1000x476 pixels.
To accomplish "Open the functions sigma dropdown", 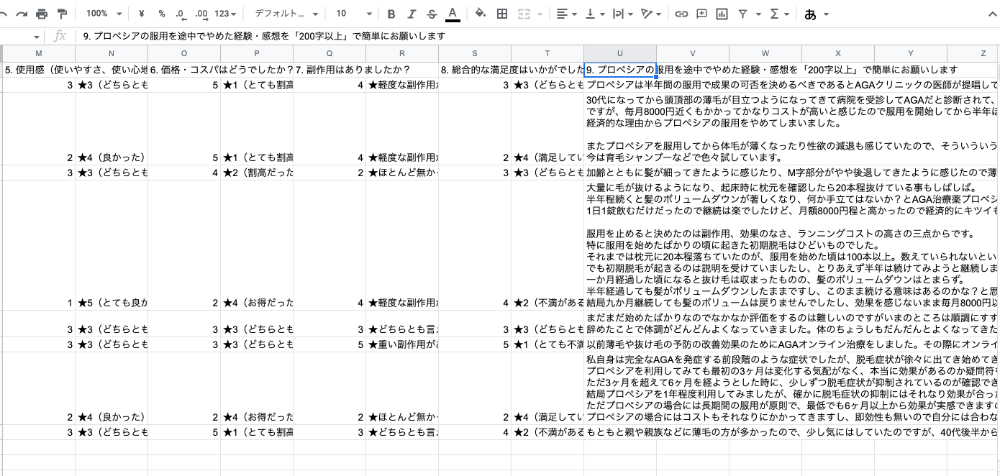I will pos(779,13).
